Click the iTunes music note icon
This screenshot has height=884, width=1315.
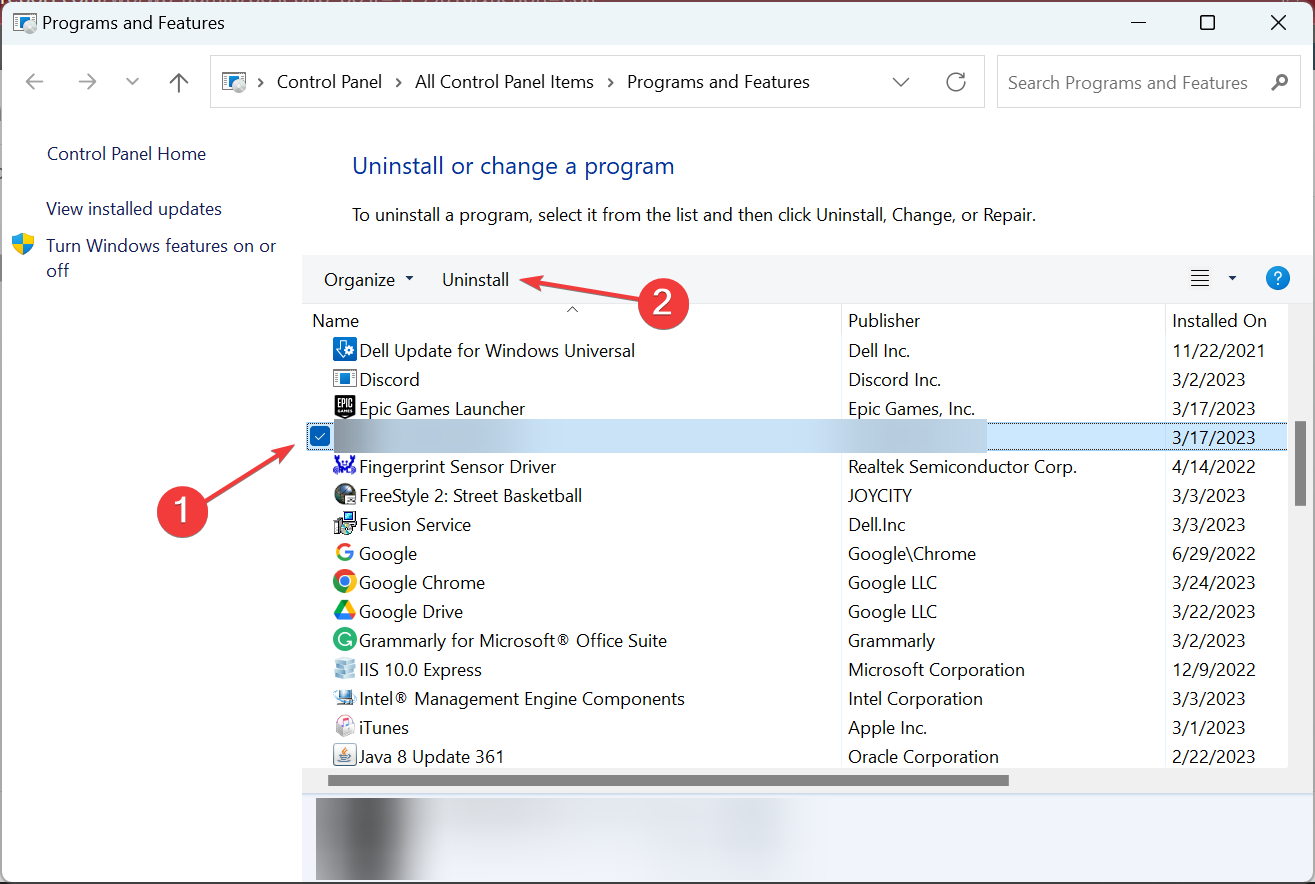(344, 727)
